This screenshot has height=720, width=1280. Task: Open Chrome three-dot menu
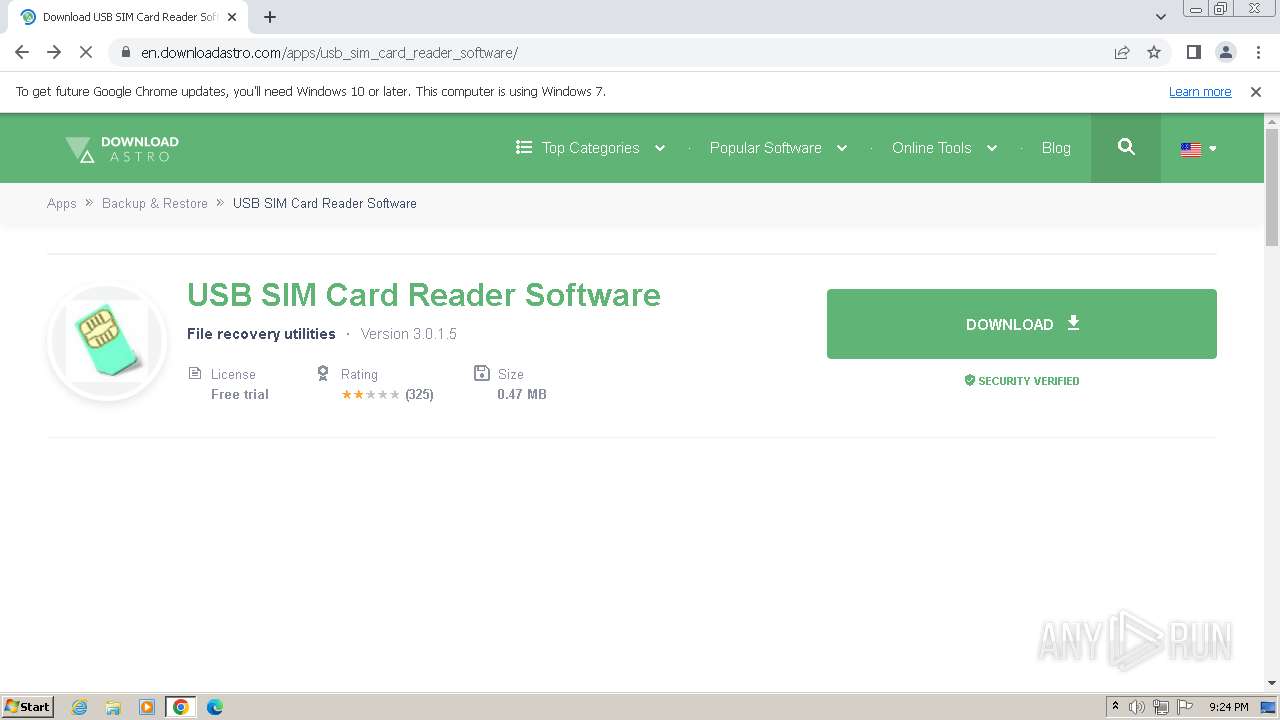1258,53
